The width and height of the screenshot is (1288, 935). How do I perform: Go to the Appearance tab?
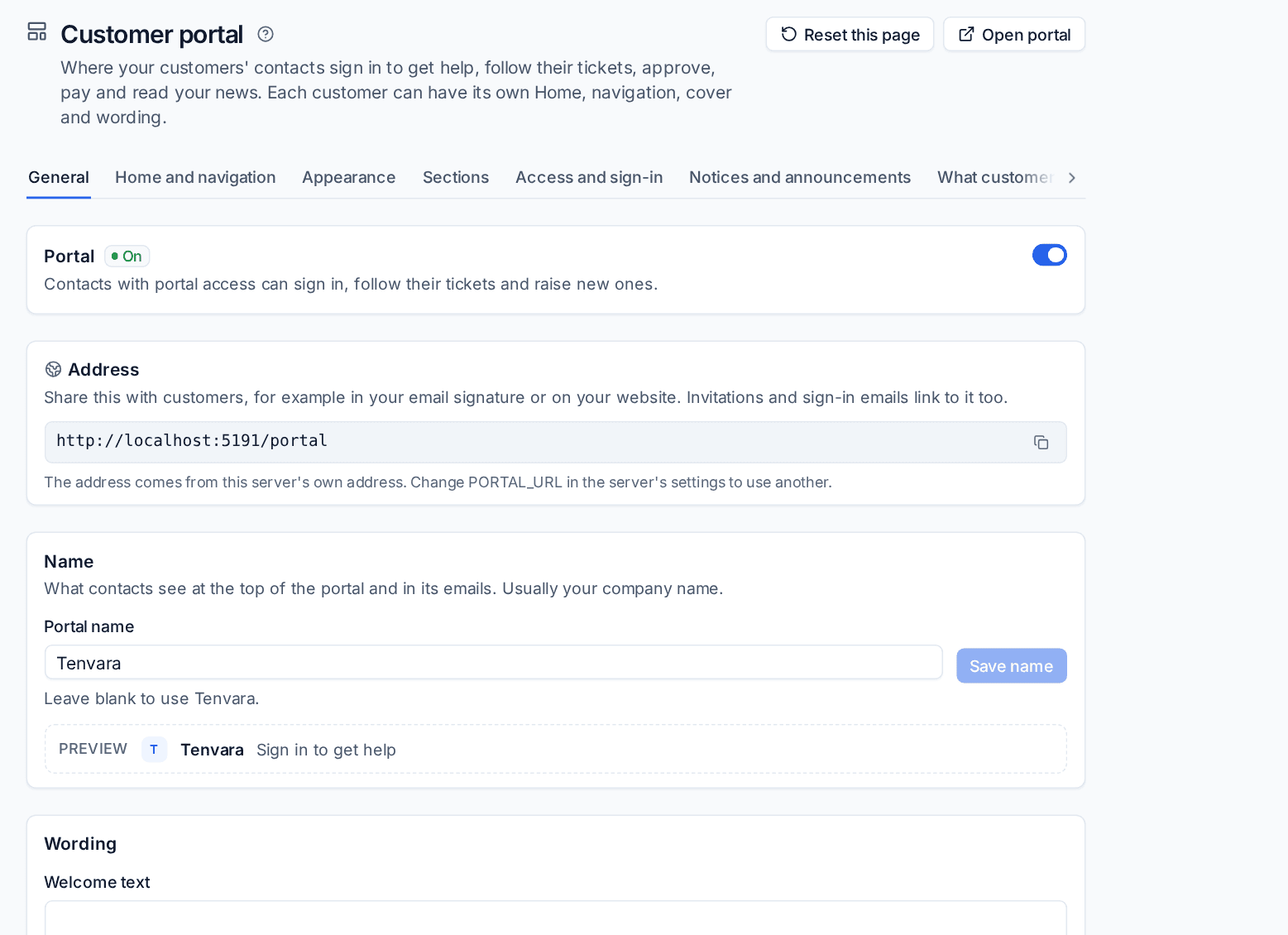pos(349,177)
